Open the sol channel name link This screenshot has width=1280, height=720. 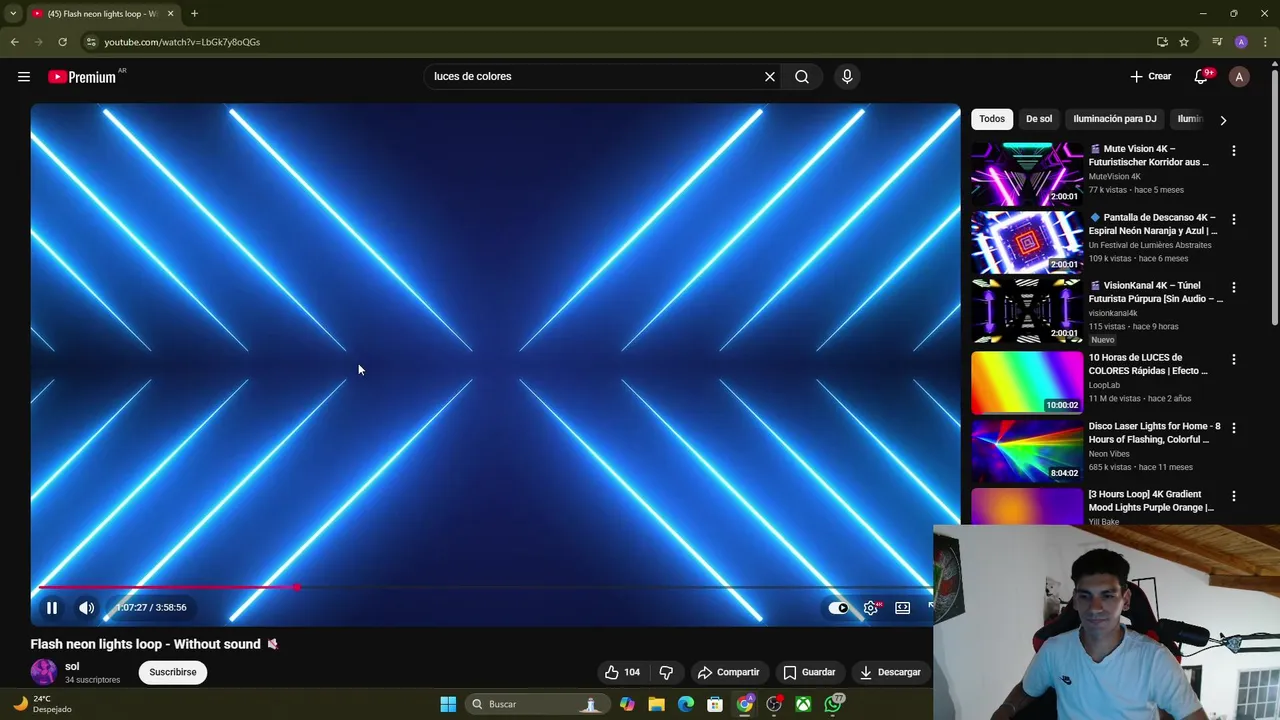pos(72,666)
